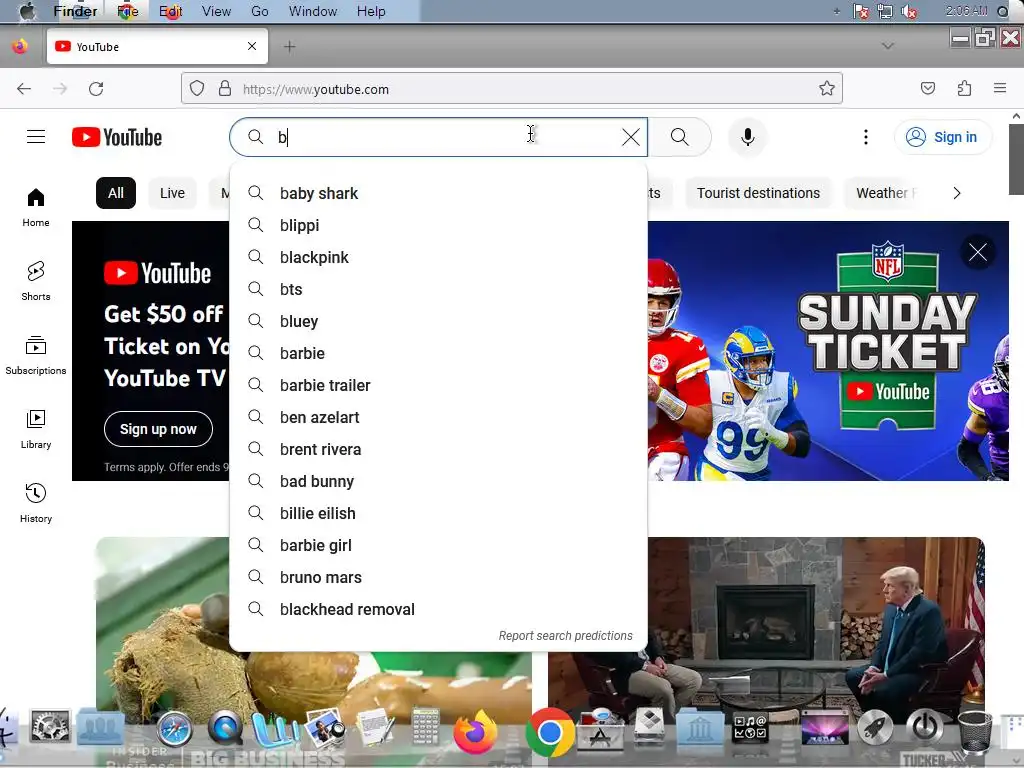Open the Finder menu
The width and height of the screenshot is (1024, 768).
coord(75,11)
